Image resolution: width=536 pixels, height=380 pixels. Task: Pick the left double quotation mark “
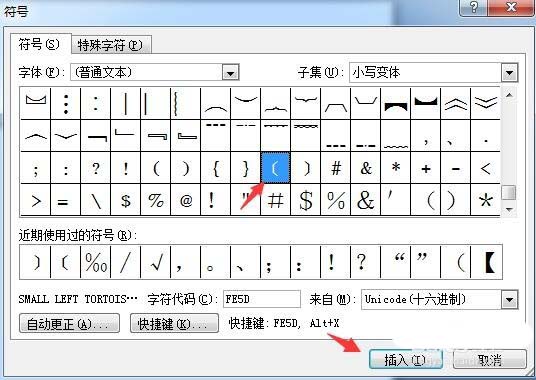coord(396,262)
